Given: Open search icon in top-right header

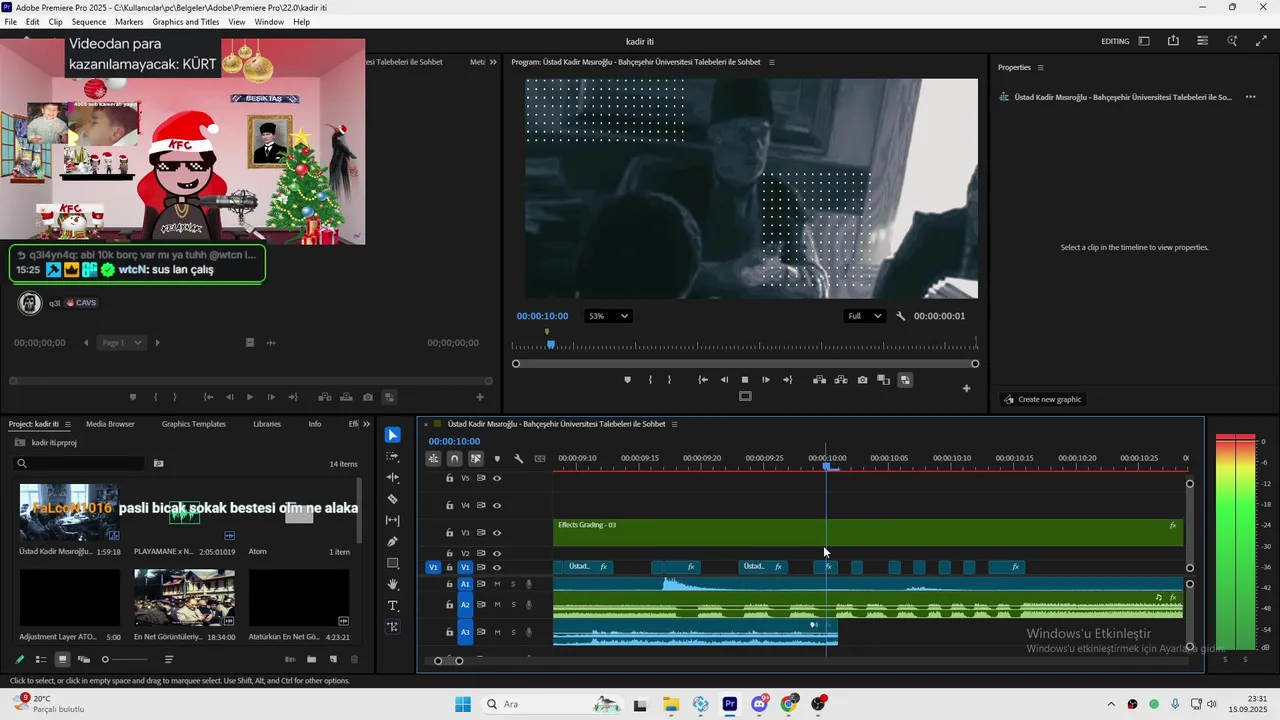Looking at the screenshot, I should [1232, 41].
